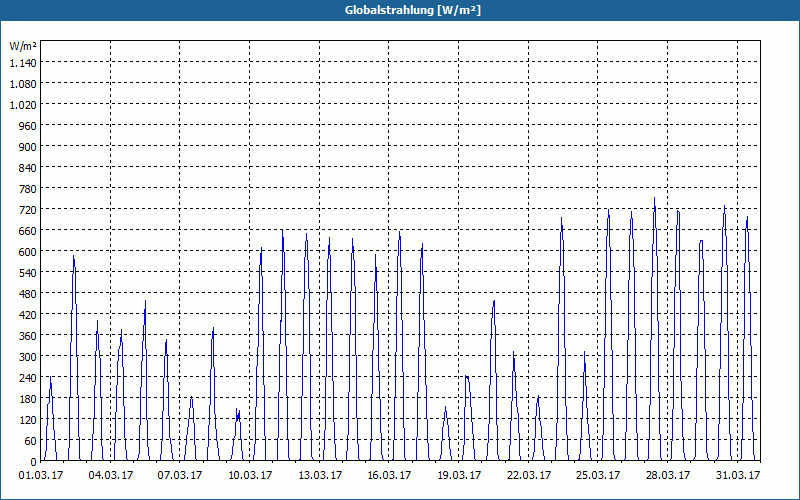Click the 31.03.17 date label
This screenshot has width=800, height=500.
(738, 475)
